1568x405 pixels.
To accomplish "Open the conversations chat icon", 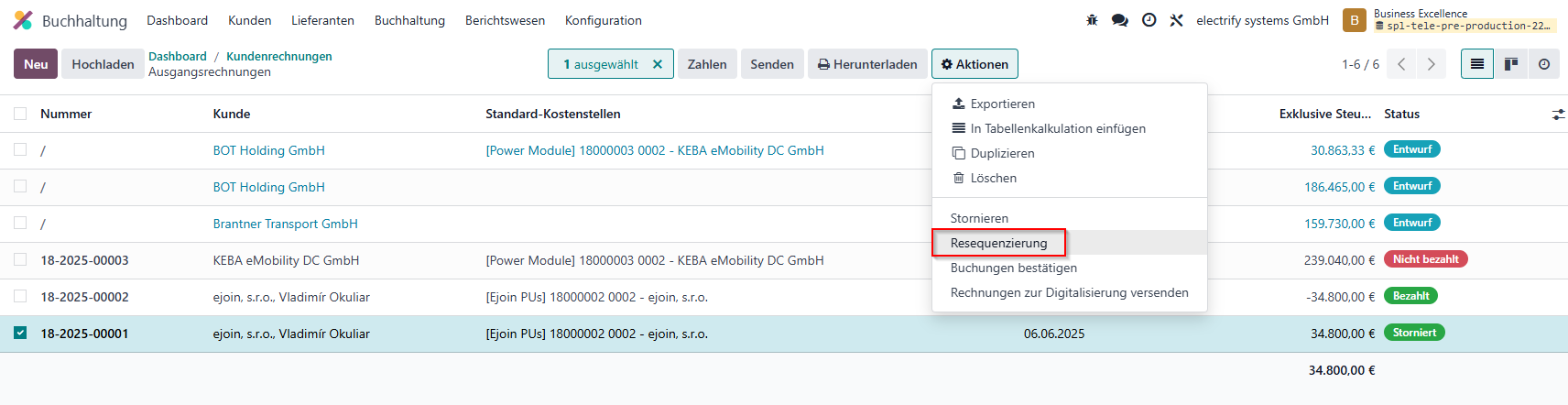I will tap(1120, 20).
